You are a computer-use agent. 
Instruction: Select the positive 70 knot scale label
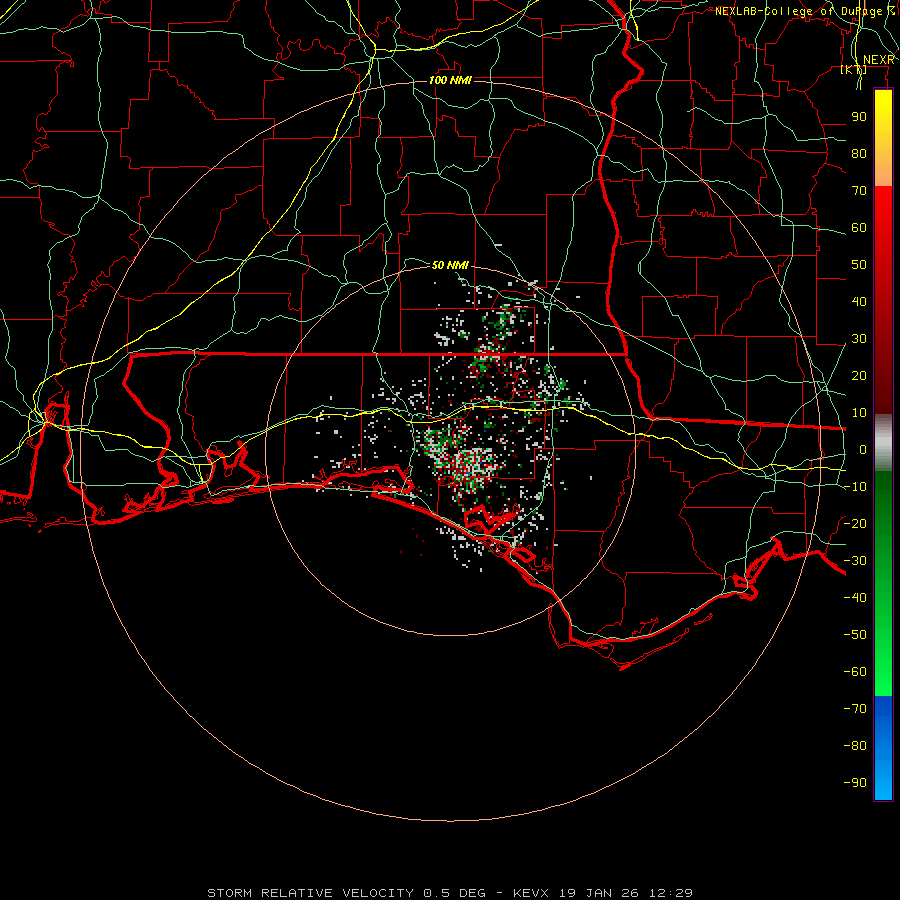tap(859, 191)
